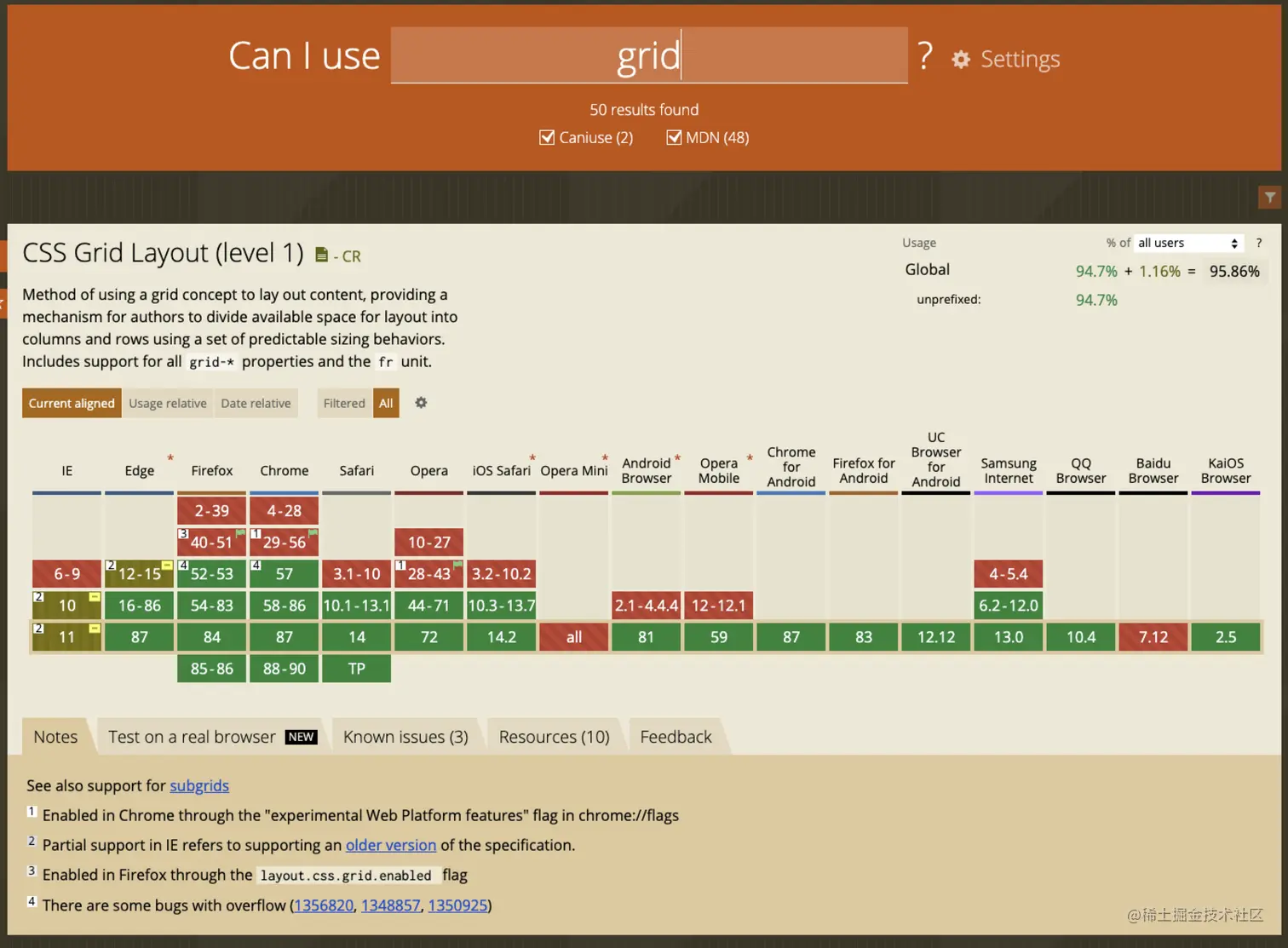
Task: Click the Opera column header
Action: [429, 470]
